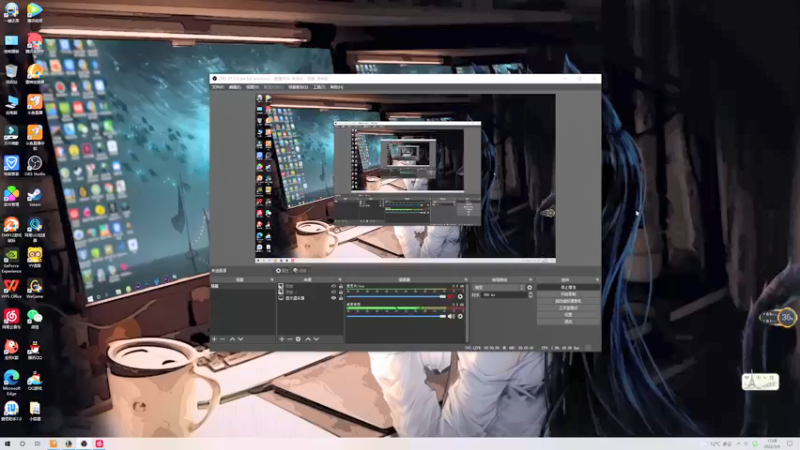Click the Audio Mixer vertical scrollbar

(467, 313)
